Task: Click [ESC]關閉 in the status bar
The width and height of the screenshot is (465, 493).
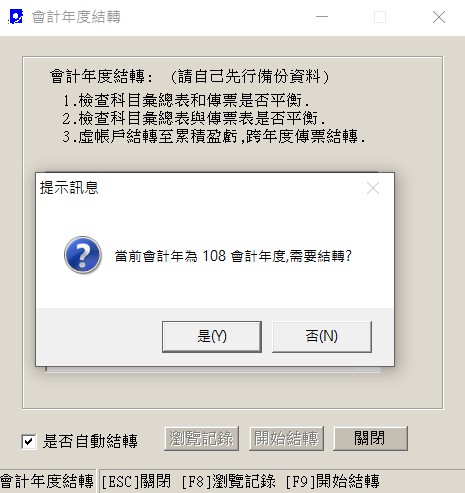Action: [136, 482]
